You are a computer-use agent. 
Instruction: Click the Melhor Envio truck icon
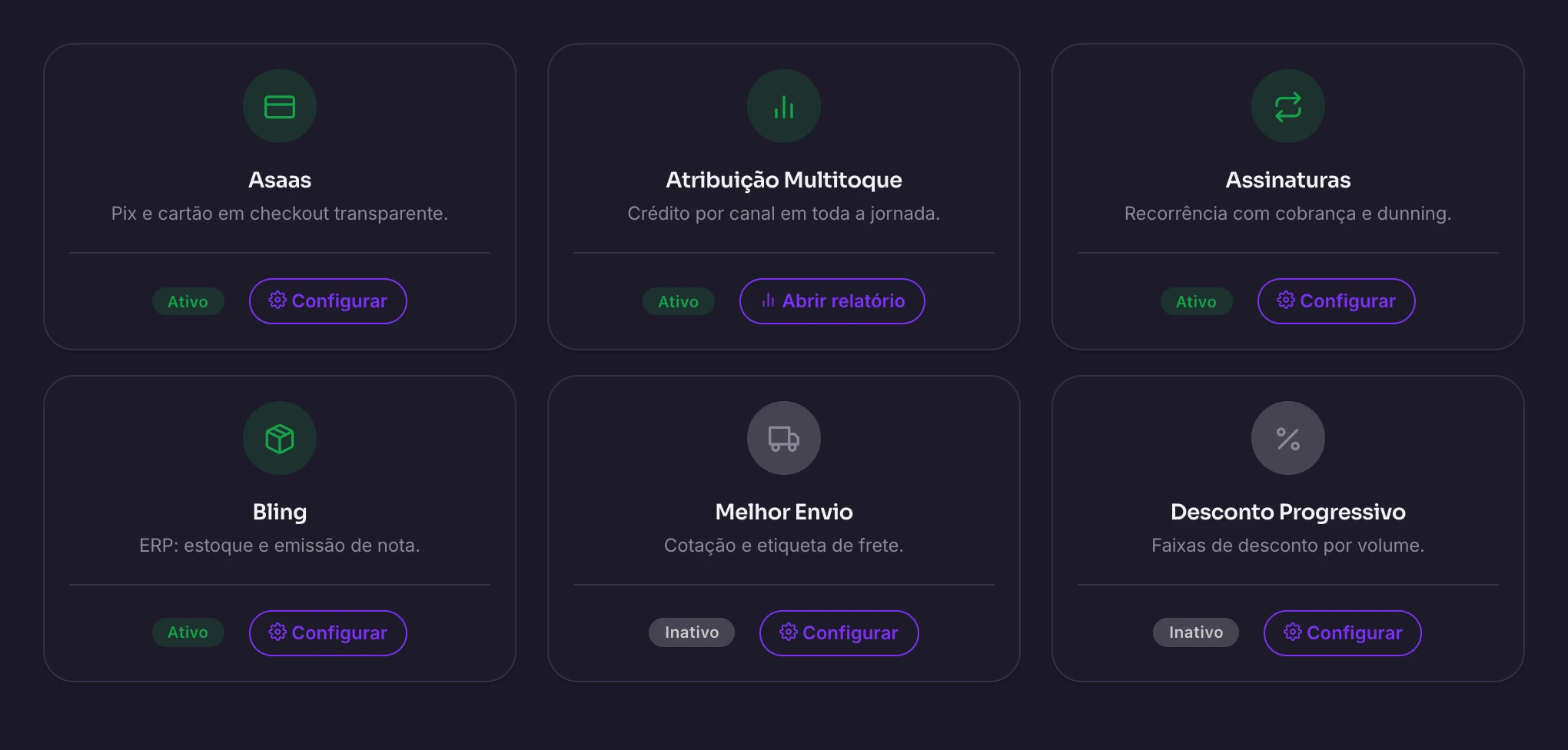point(784,438)
